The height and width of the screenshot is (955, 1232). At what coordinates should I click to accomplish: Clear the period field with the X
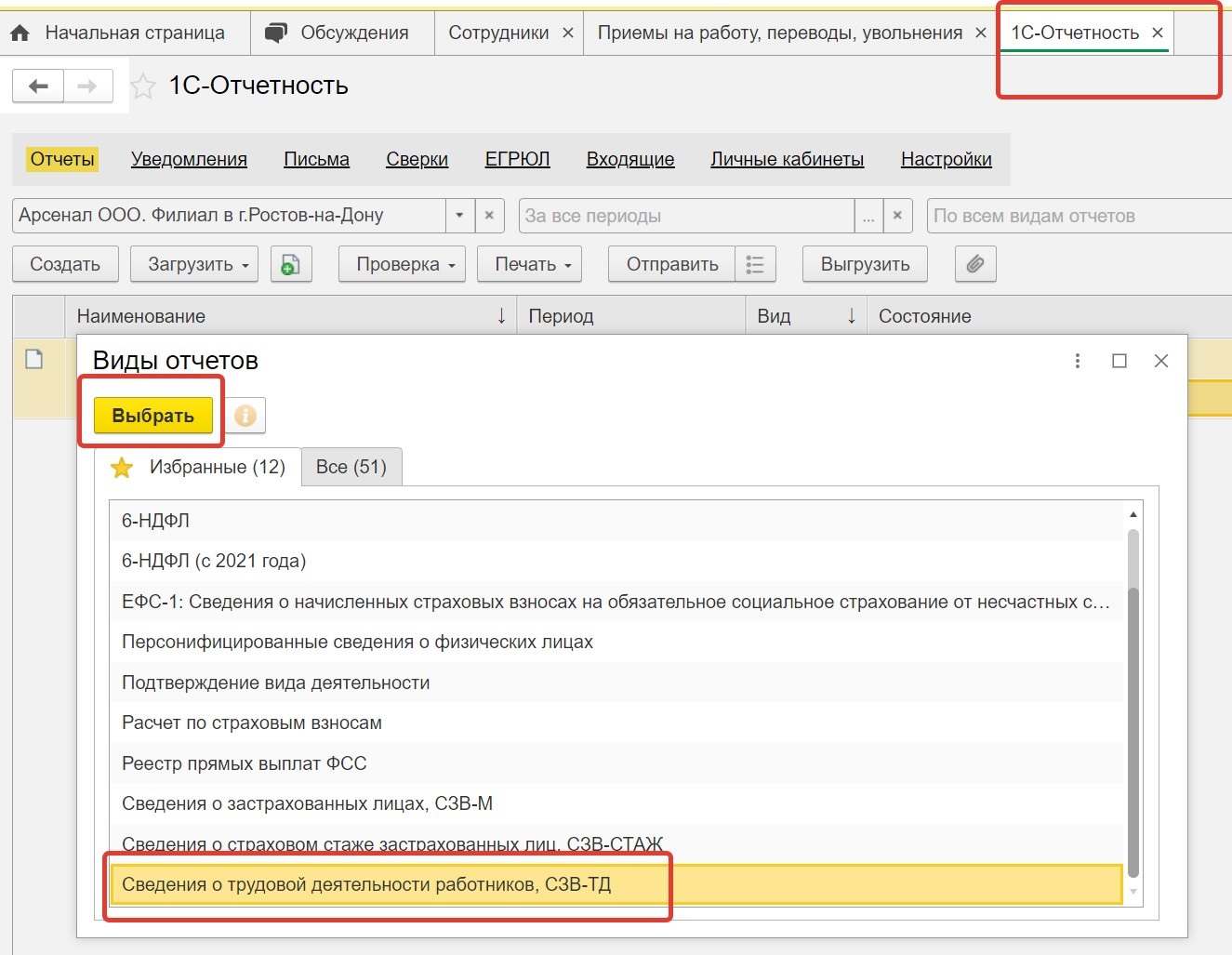point(897,216)
